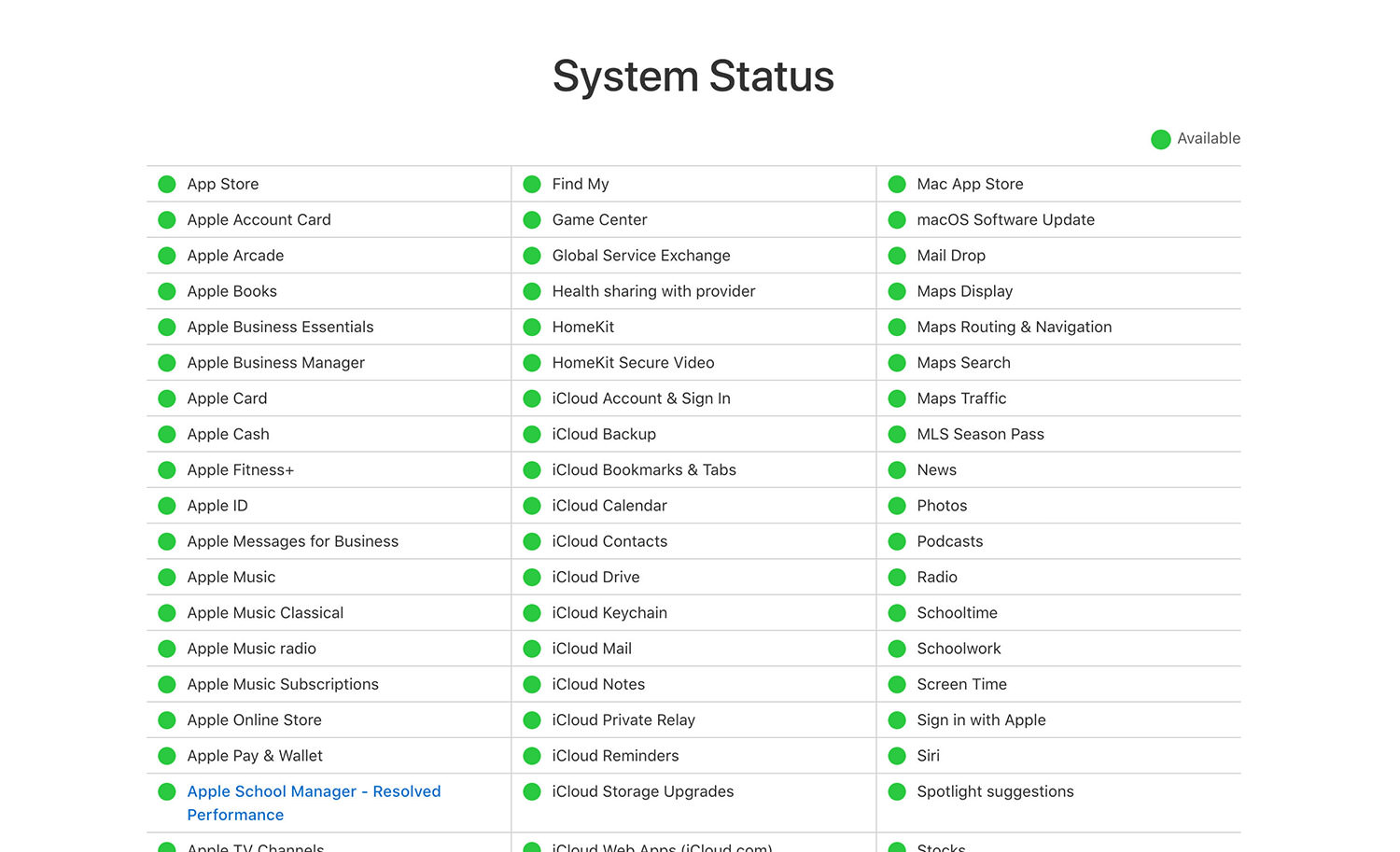Click the Available legend label
The image size is (1400, 852).
point(1209,138)
